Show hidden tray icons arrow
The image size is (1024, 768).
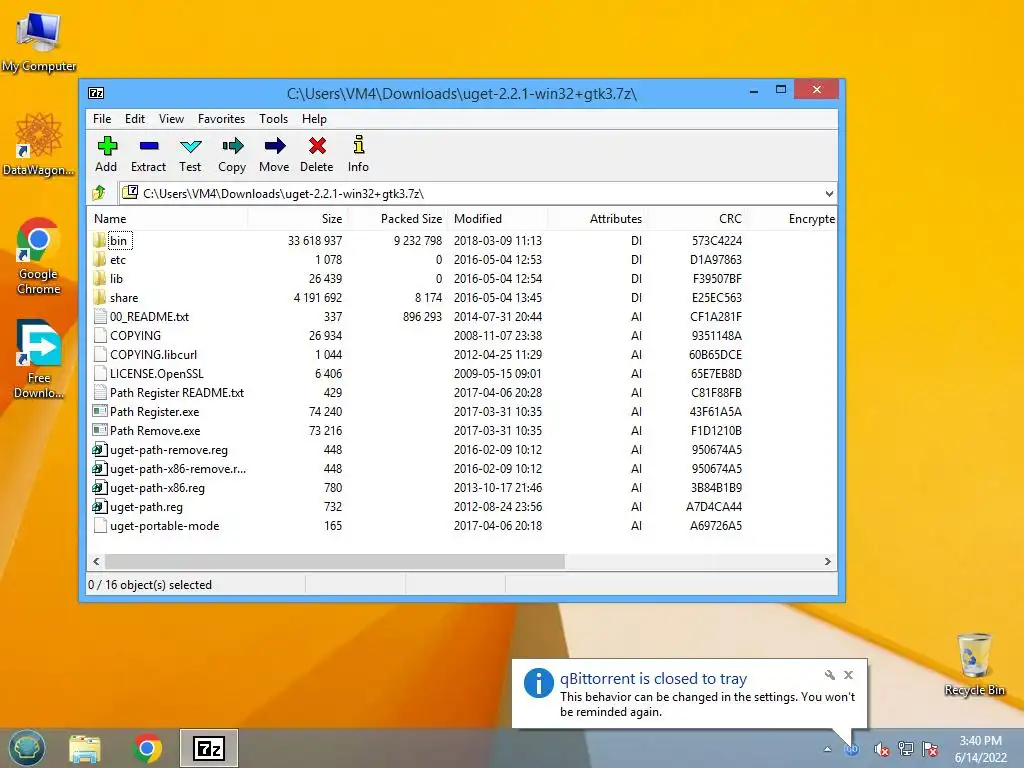pos(827,749)
